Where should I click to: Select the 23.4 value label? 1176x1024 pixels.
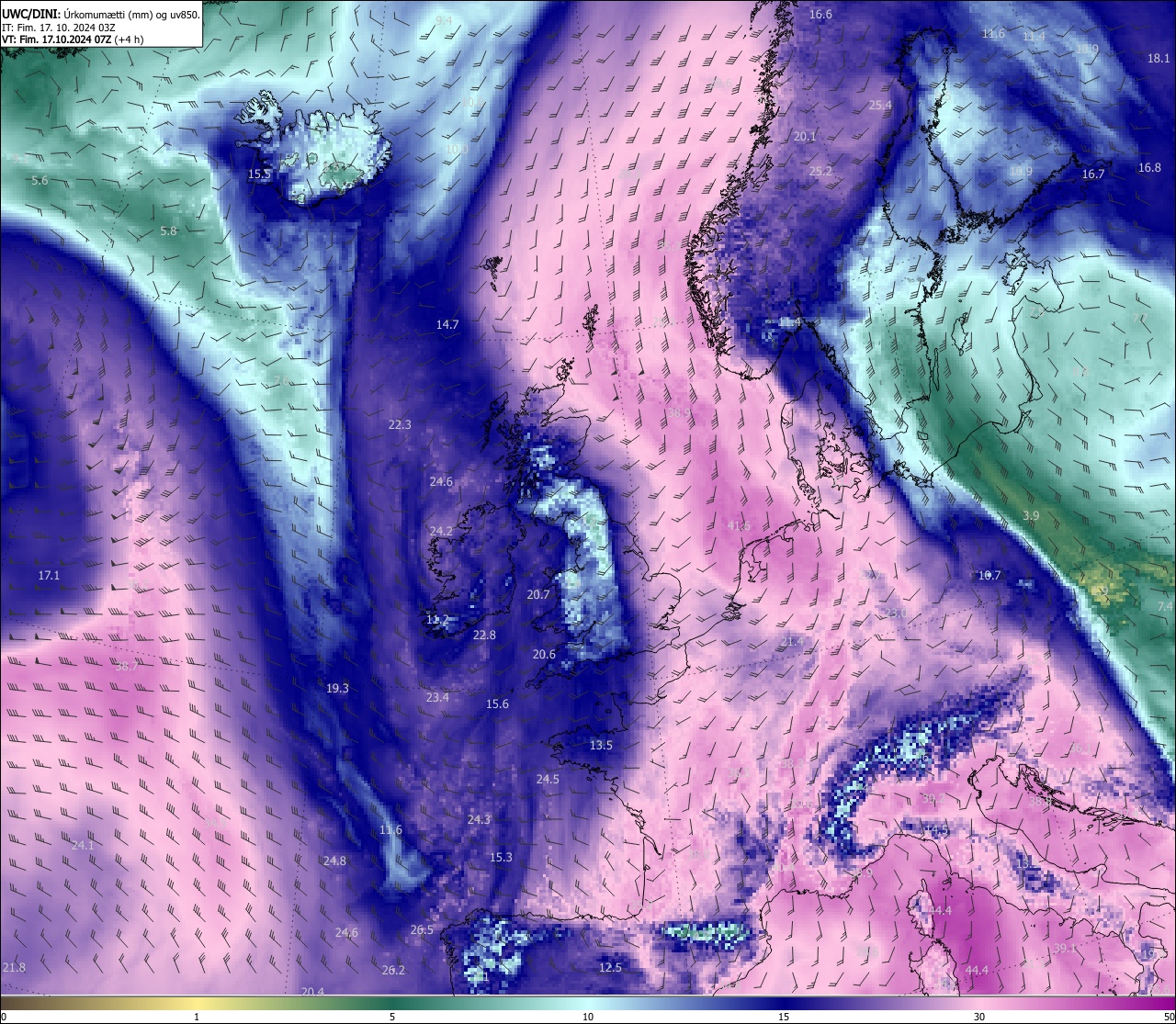coord(437,697)
